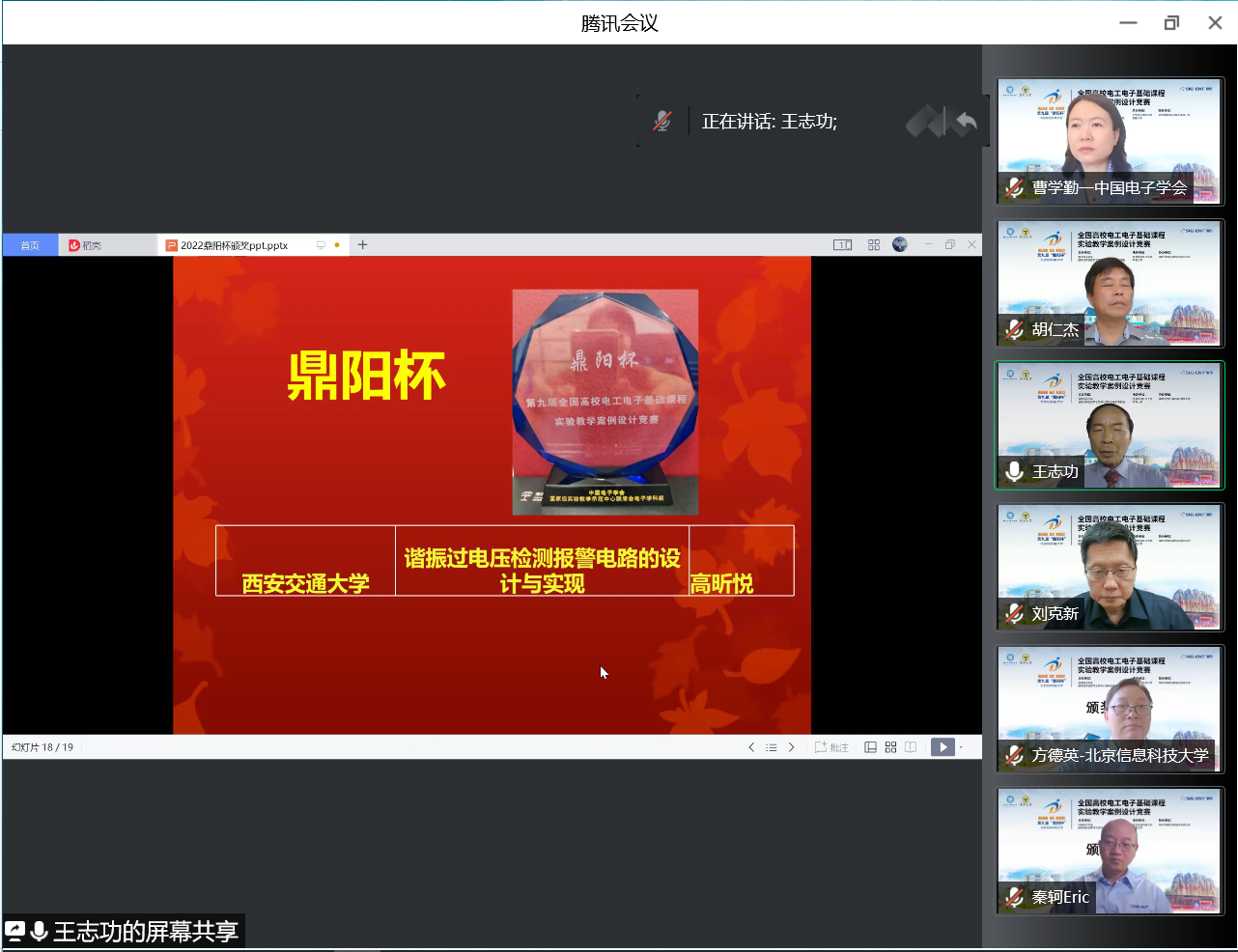Screen dimensions: 1238x952
Task: Click active mic icon beside 王志功 thumbnail
Action: tap(1014, 471)
